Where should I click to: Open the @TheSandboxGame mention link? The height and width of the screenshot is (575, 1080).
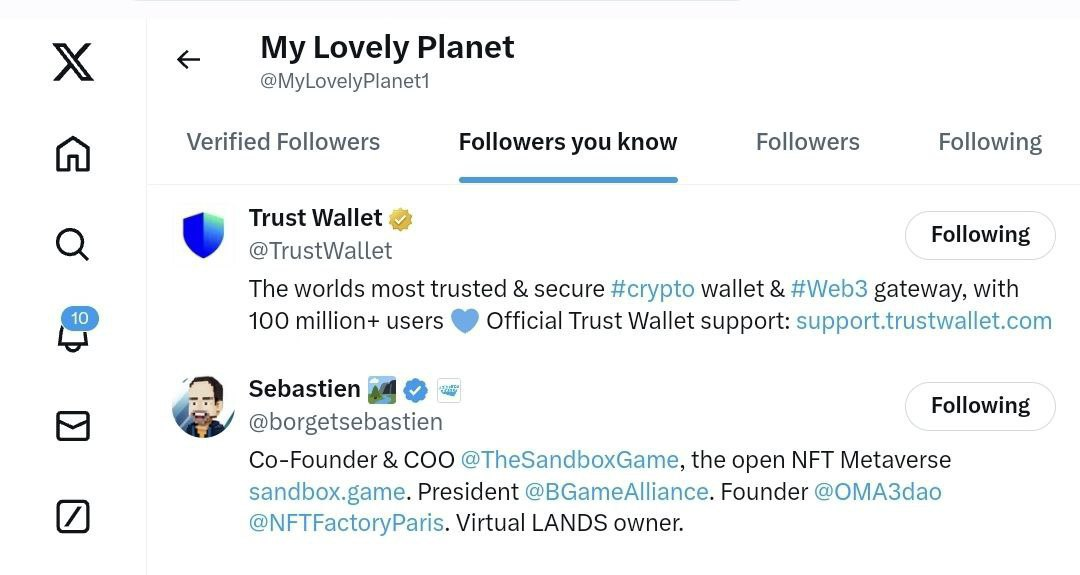569,460
